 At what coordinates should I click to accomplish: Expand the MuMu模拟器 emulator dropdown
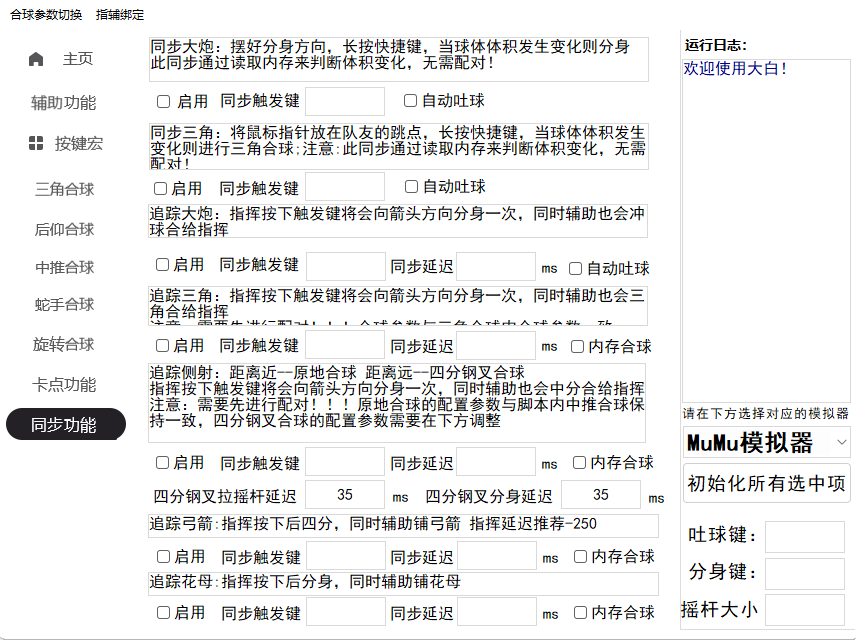766,442
